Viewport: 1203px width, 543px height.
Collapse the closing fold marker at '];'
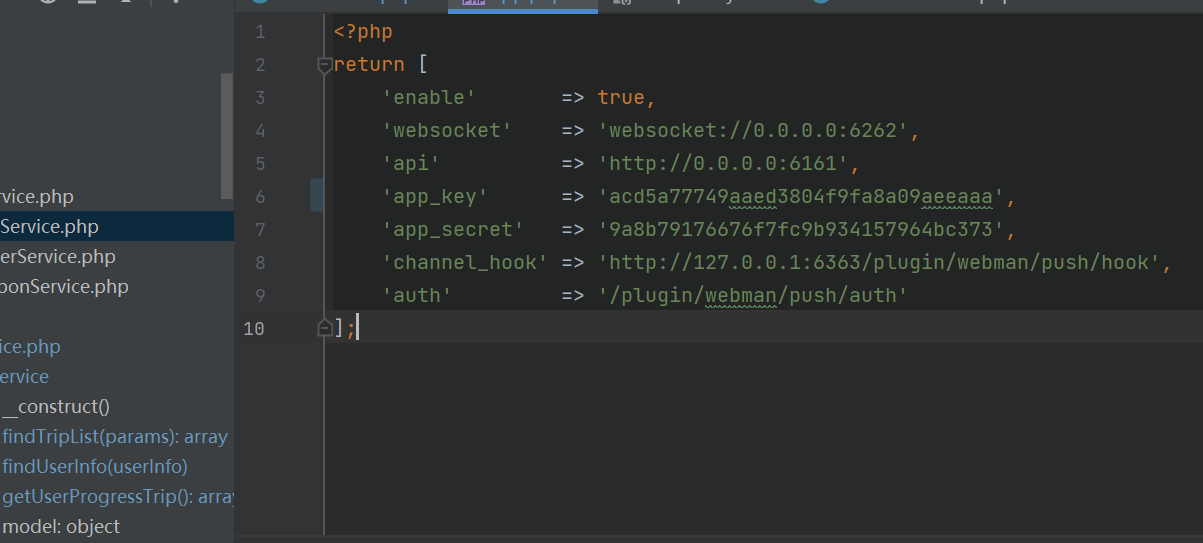324,327
